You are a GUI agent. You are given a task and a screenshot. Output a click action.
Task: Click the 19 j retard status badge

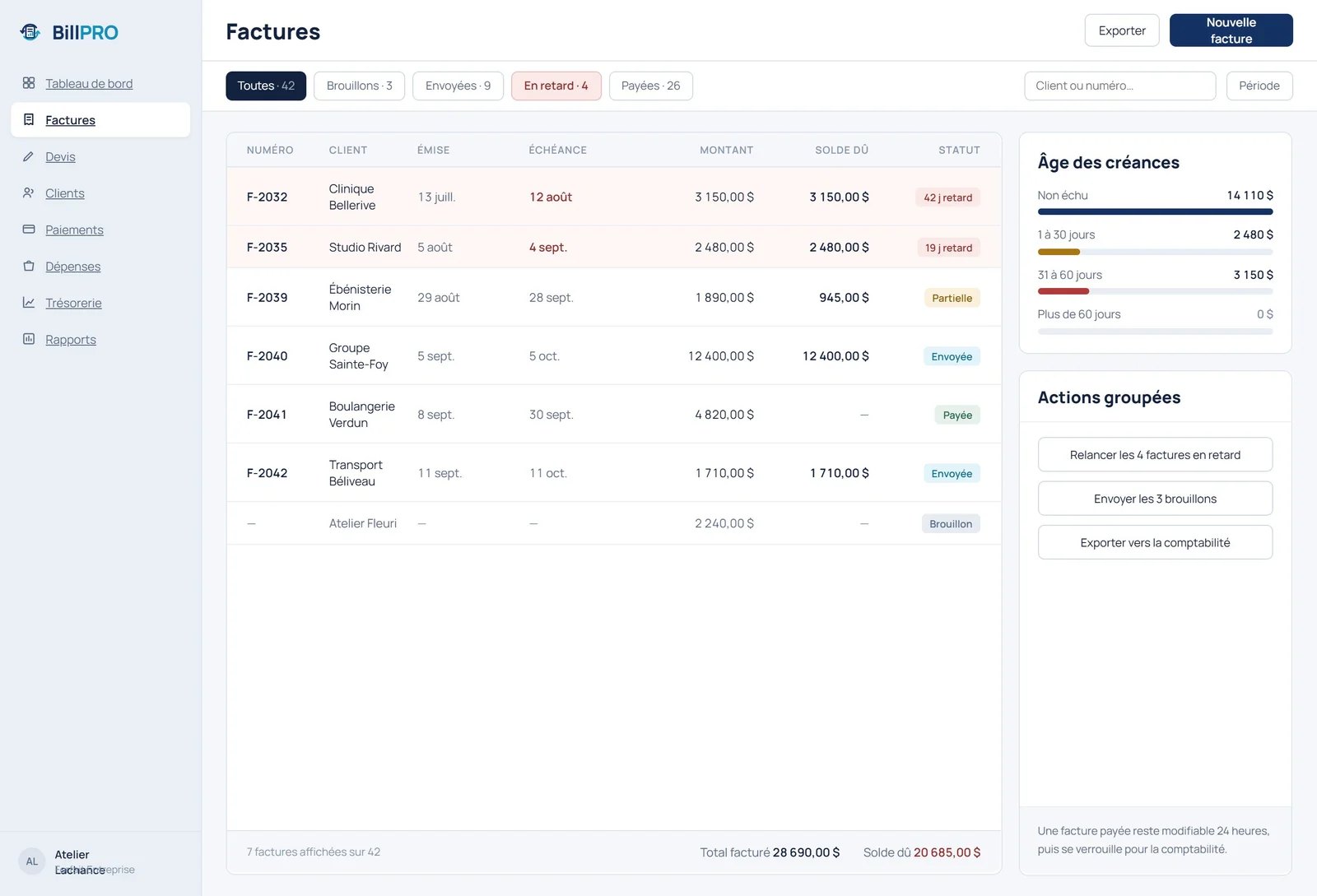[x=948, y=248]
